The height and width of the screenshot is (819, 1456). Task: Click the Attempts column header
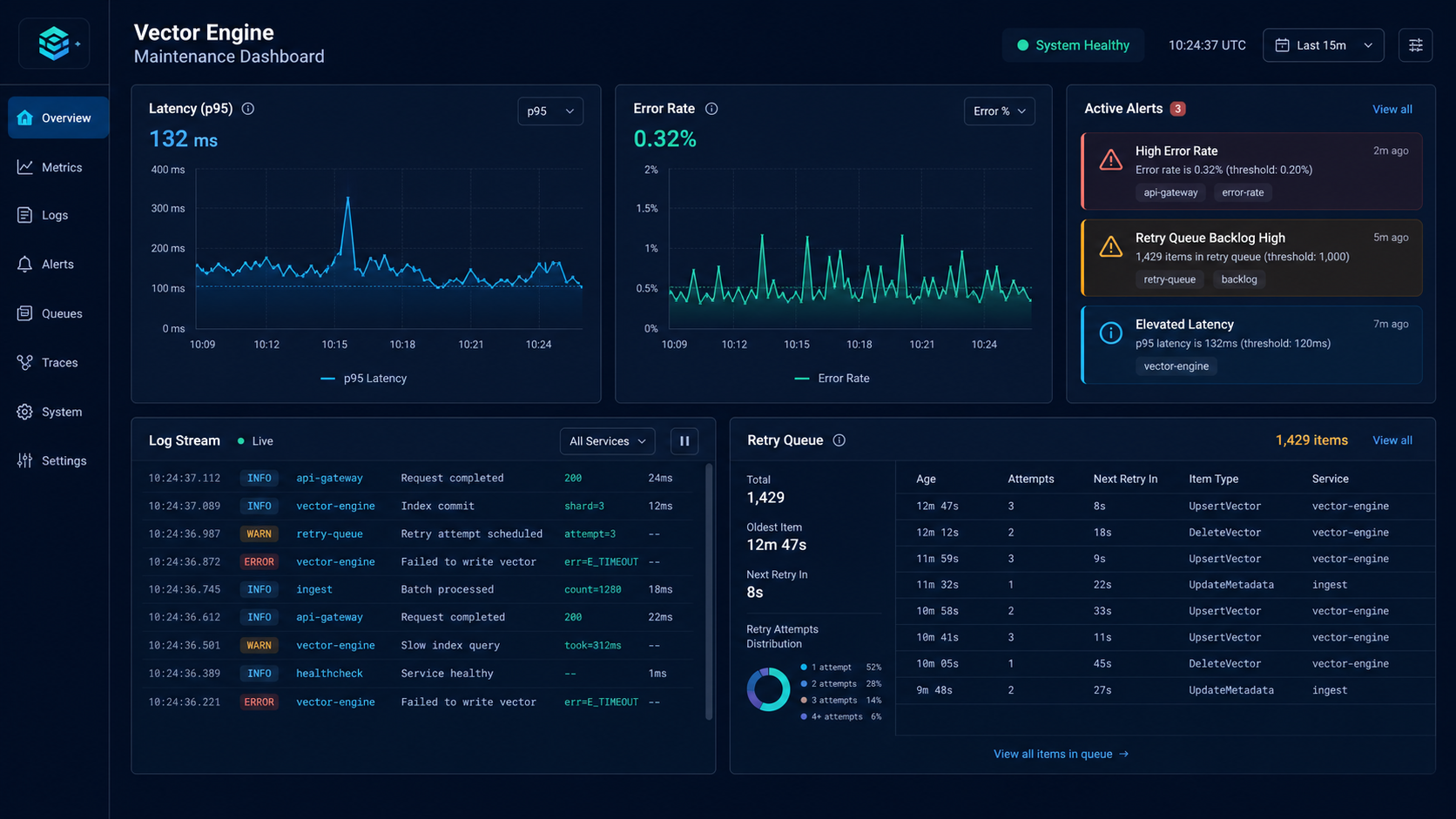pyautogui.click(x=1030, y=479)
